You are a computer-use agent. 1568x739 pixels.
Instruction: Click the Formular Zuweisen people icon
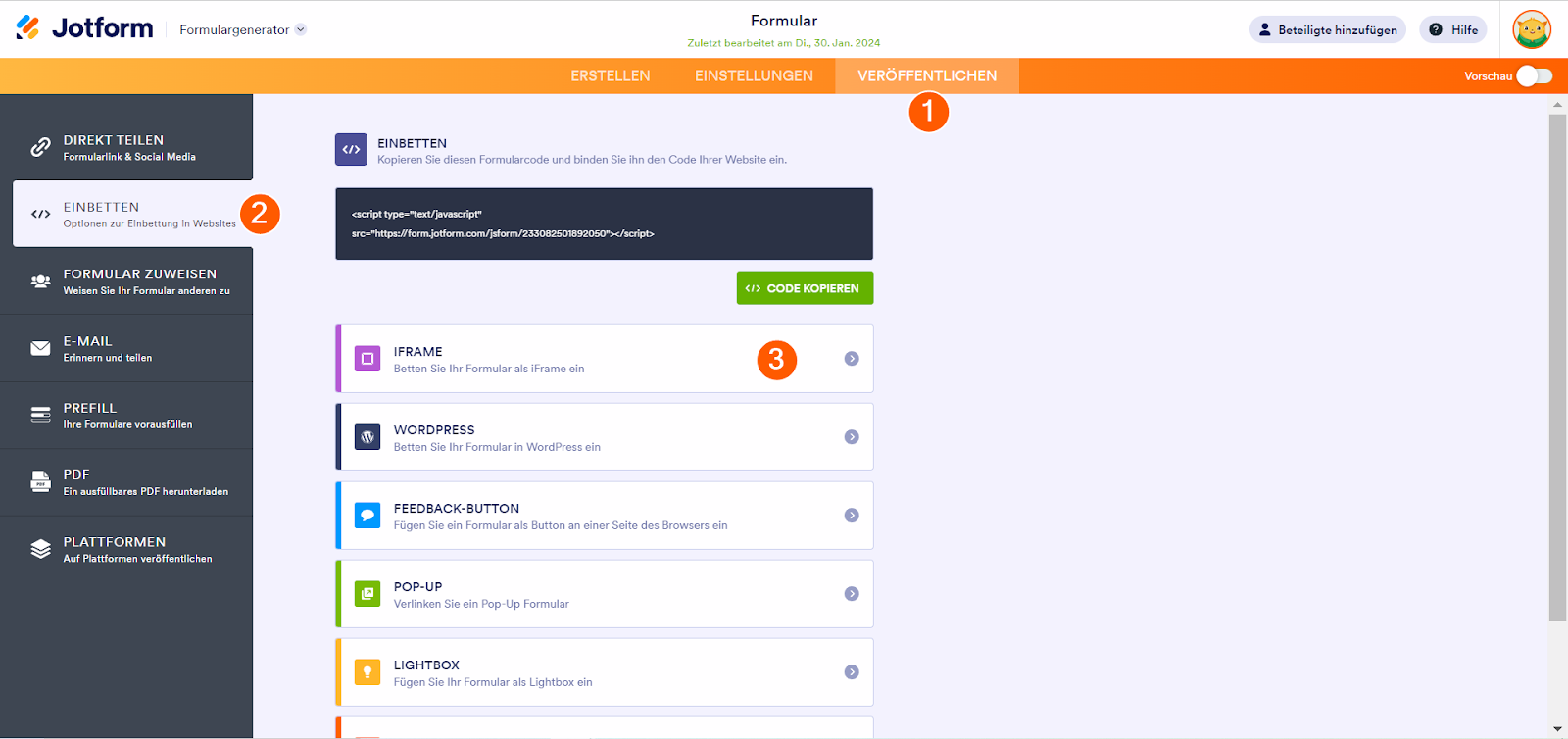coord(40,281)
